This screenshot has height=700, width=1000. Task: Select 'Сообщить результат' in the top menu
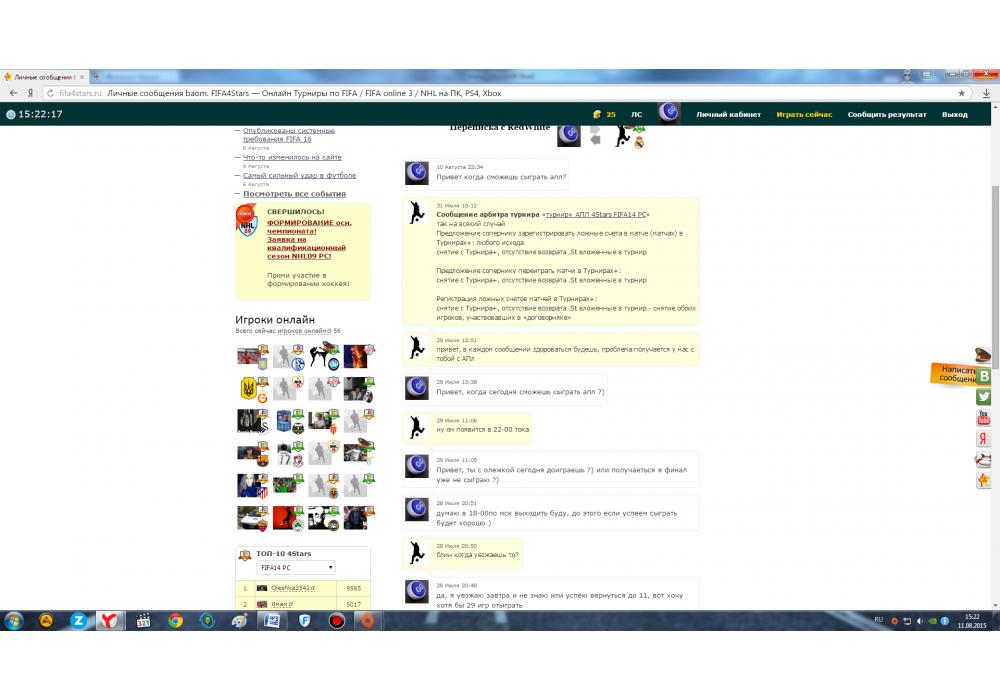886,115
